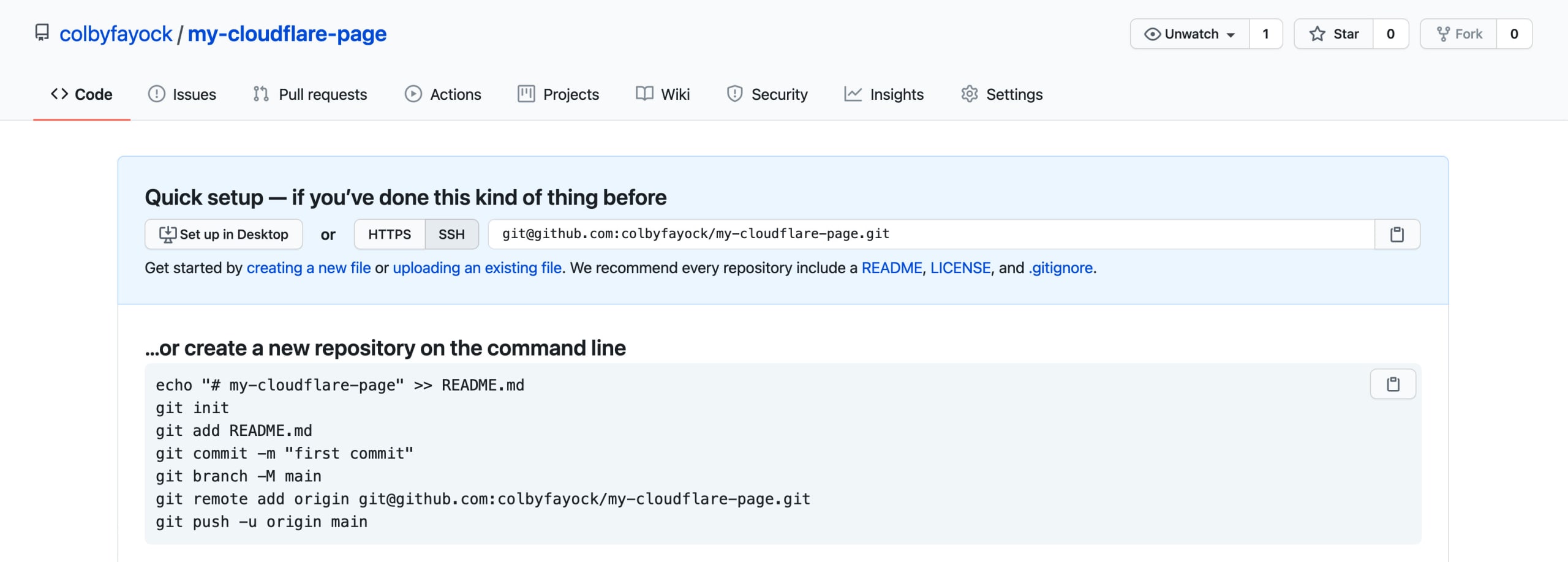The width and height of the screenshot is (1568, 562).
Task: Click Set up in Desktop button
Action: coord(224,234)
